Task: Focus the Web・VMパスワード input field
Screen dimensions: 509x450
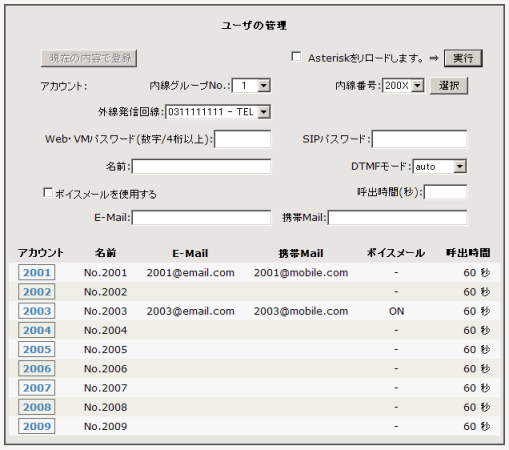Action: pos(243,139)
